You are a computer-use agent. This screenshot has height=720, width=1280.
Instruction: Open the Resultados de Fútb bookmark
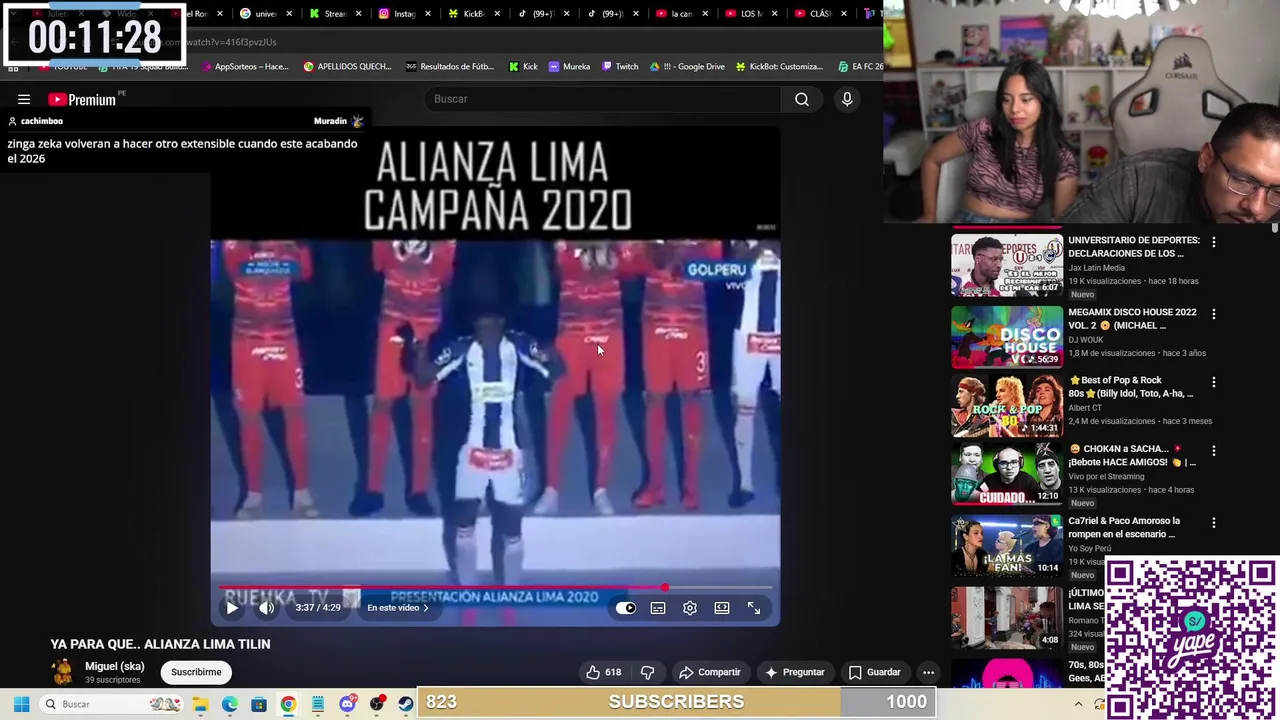(x=450, y=67)
